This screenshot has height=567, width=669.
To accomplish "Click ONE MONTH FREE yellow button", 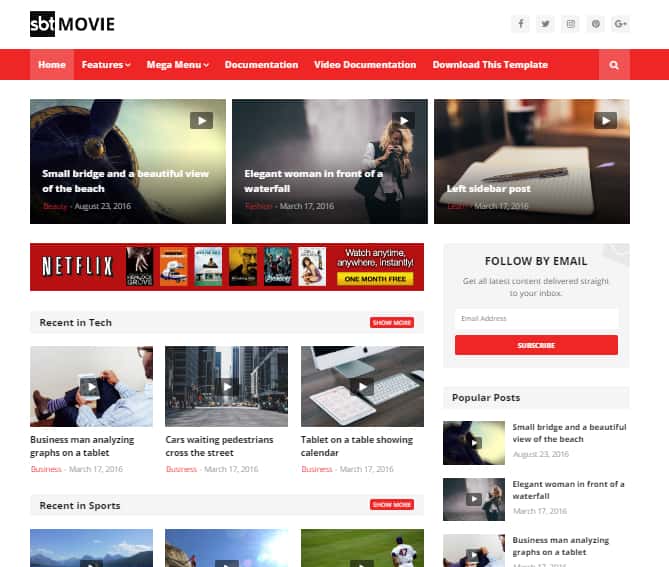I will 375,279.
